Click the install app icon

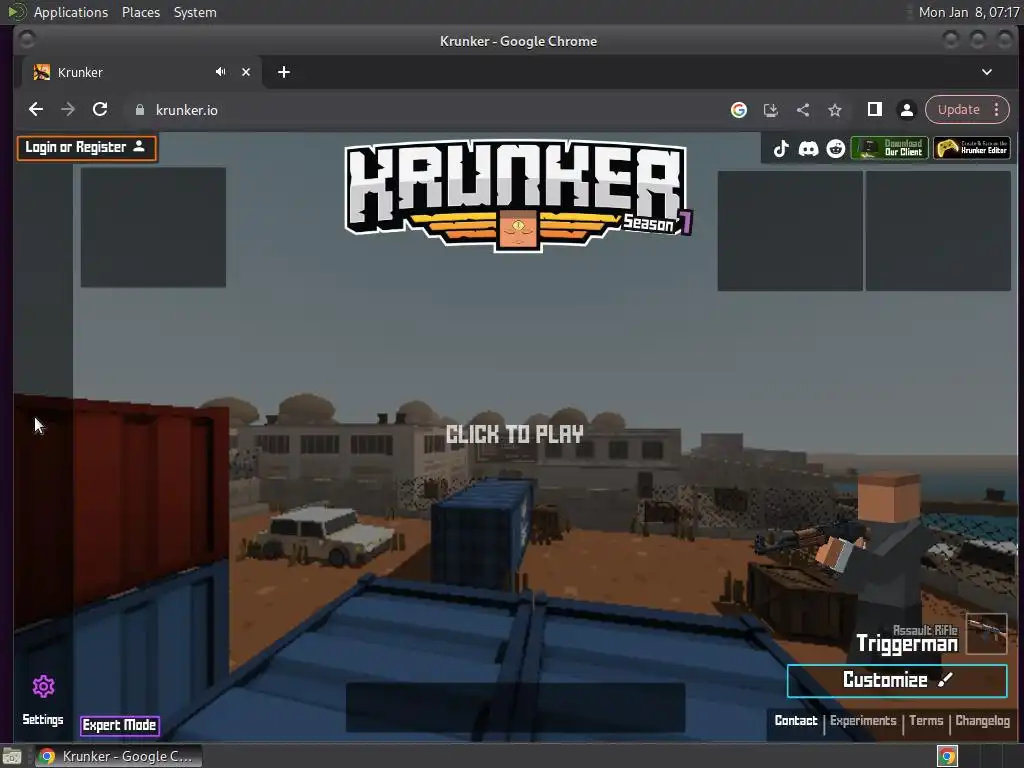[x=771, y=110]
